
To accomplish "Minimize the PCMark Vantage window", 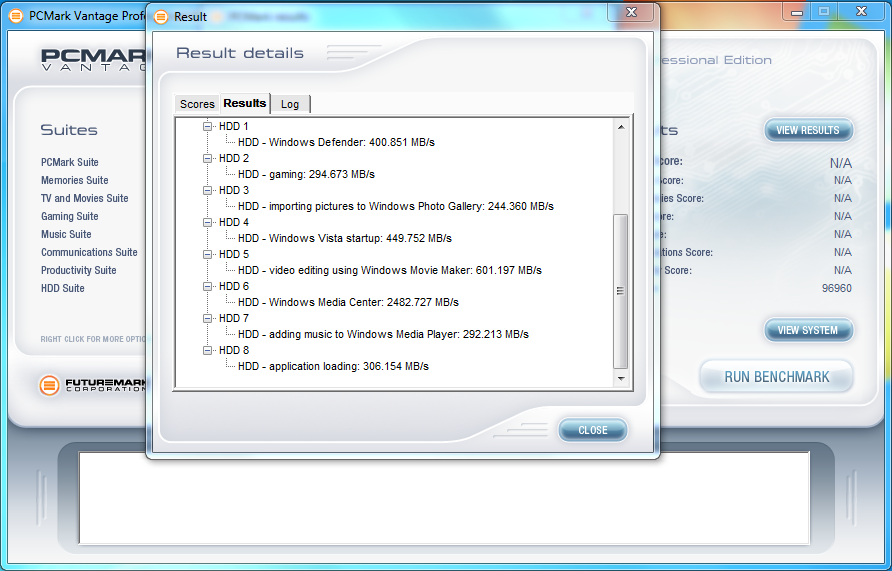I will [796, 11].
